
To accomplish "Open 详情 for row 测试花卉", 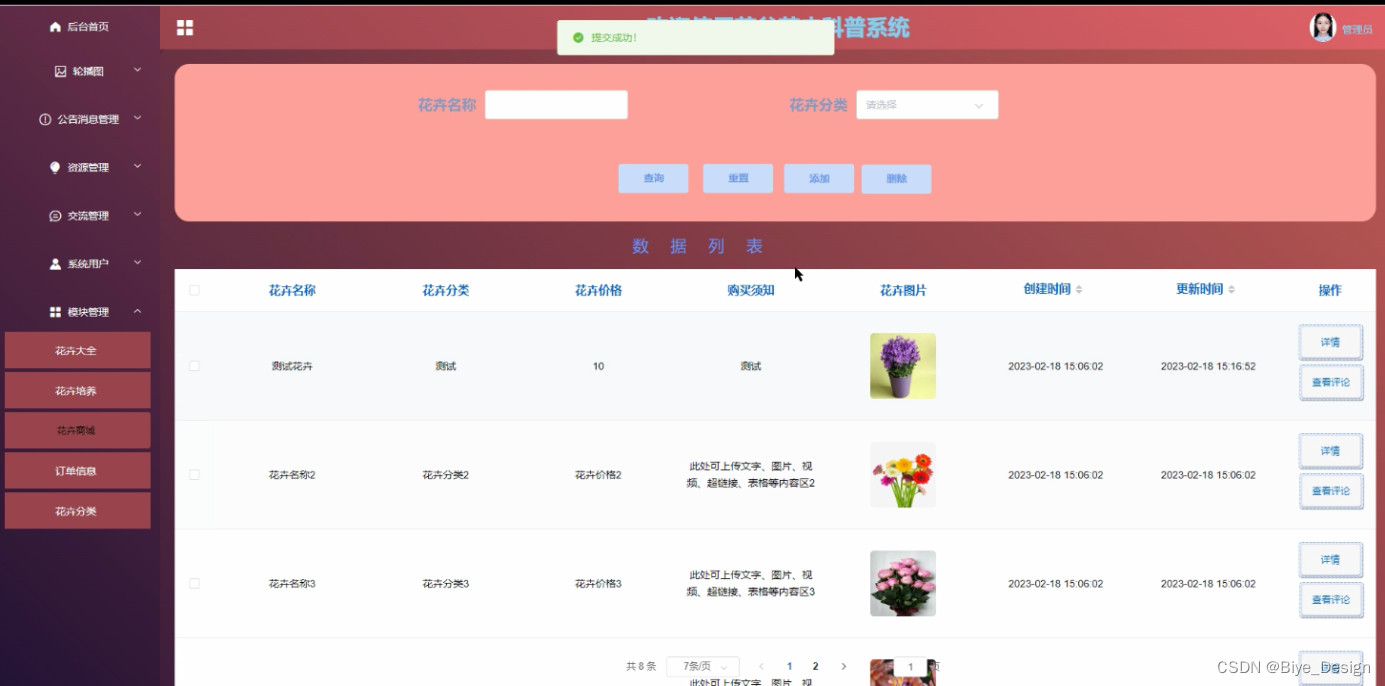I will click(x=1331, y=342).
